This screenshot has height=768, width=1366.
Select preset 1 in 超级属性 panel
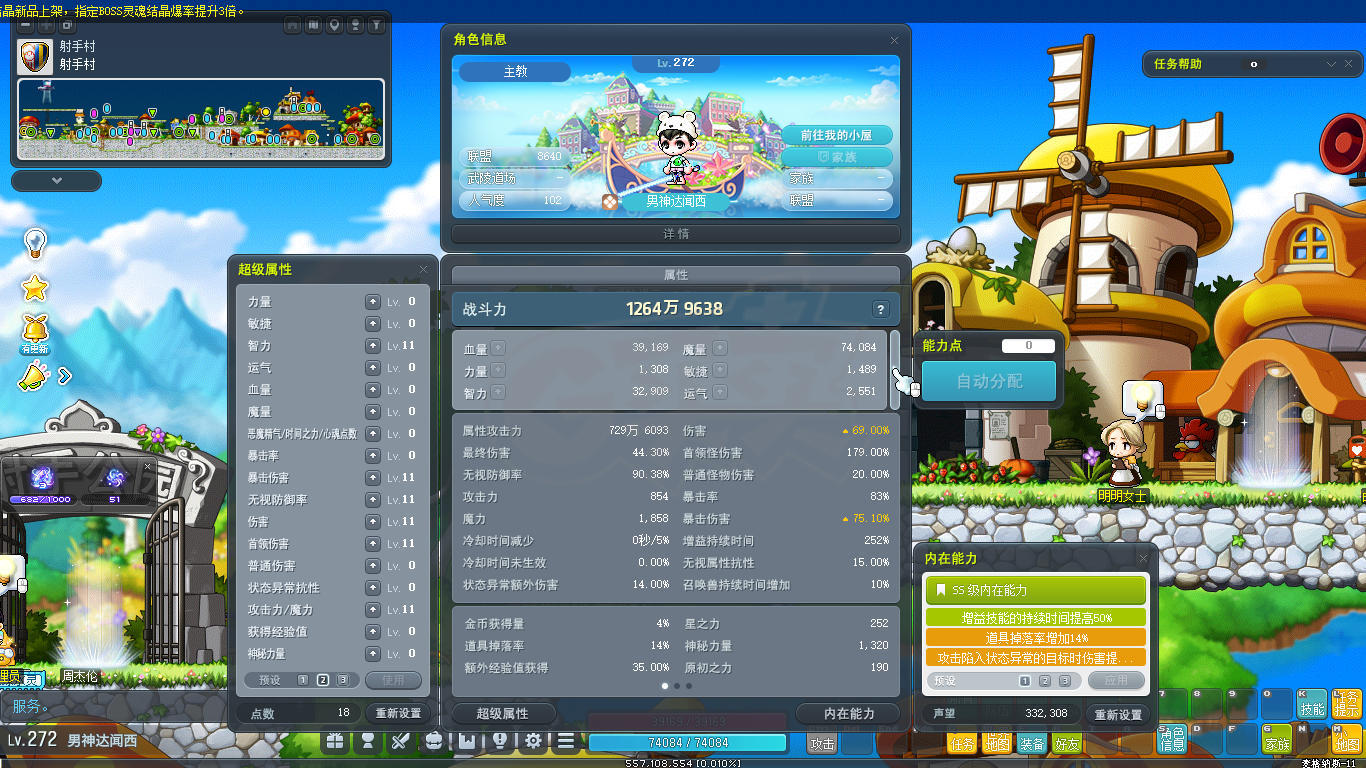coord(303,680)
